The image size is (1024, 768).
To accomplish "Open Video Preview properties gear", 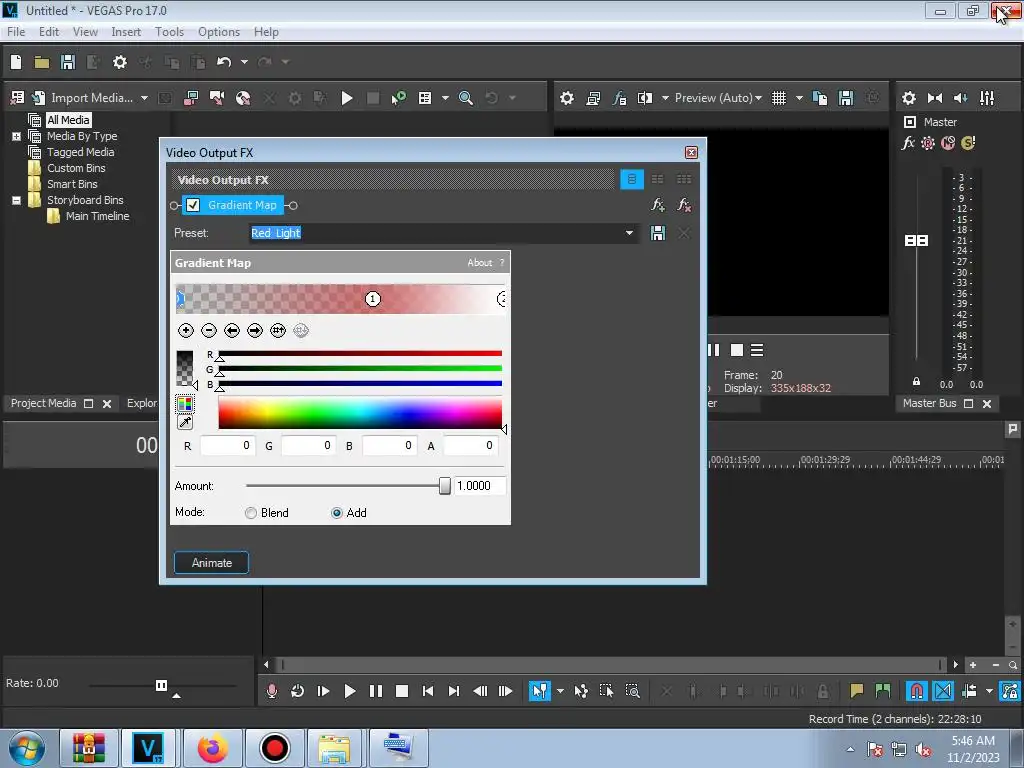I will pos(567,98).
